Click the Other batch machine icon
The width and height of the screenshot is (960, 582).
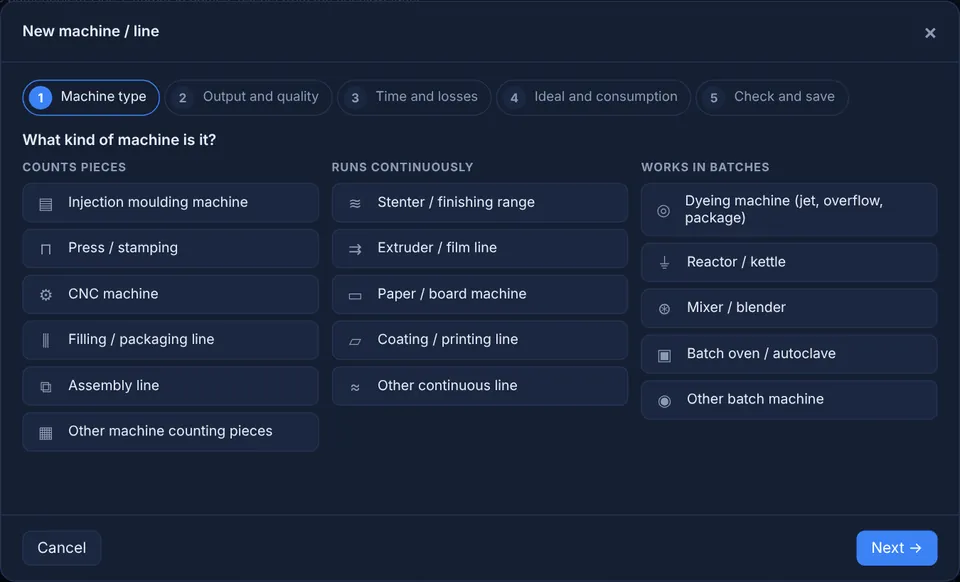click(664, 401)
